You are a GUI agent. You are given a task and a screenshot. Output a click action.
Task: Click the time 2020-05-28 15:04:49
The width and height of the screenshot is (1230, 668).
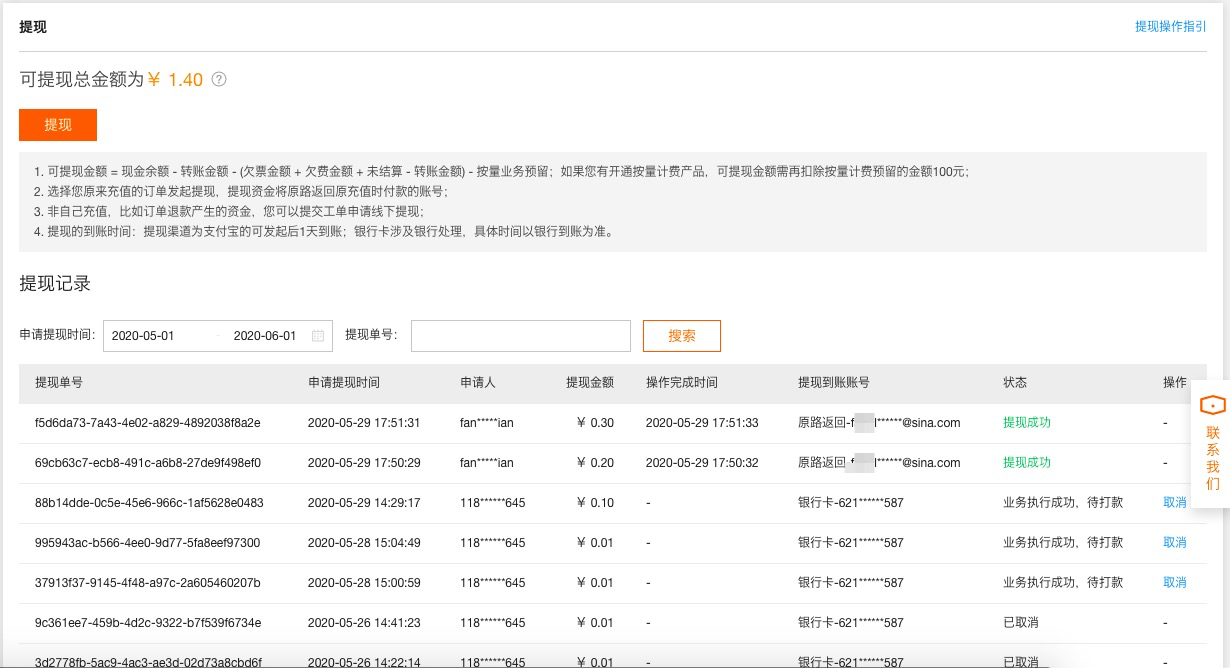pos(364,543)
